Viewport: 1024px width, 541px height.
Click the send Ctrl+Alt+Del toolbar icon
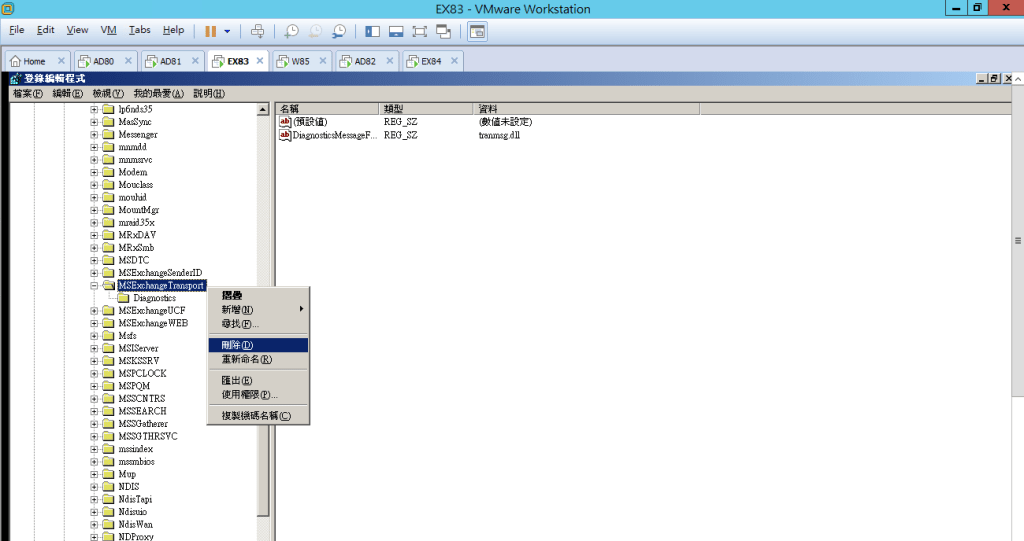pyautogui.click(x=258, y=31)
